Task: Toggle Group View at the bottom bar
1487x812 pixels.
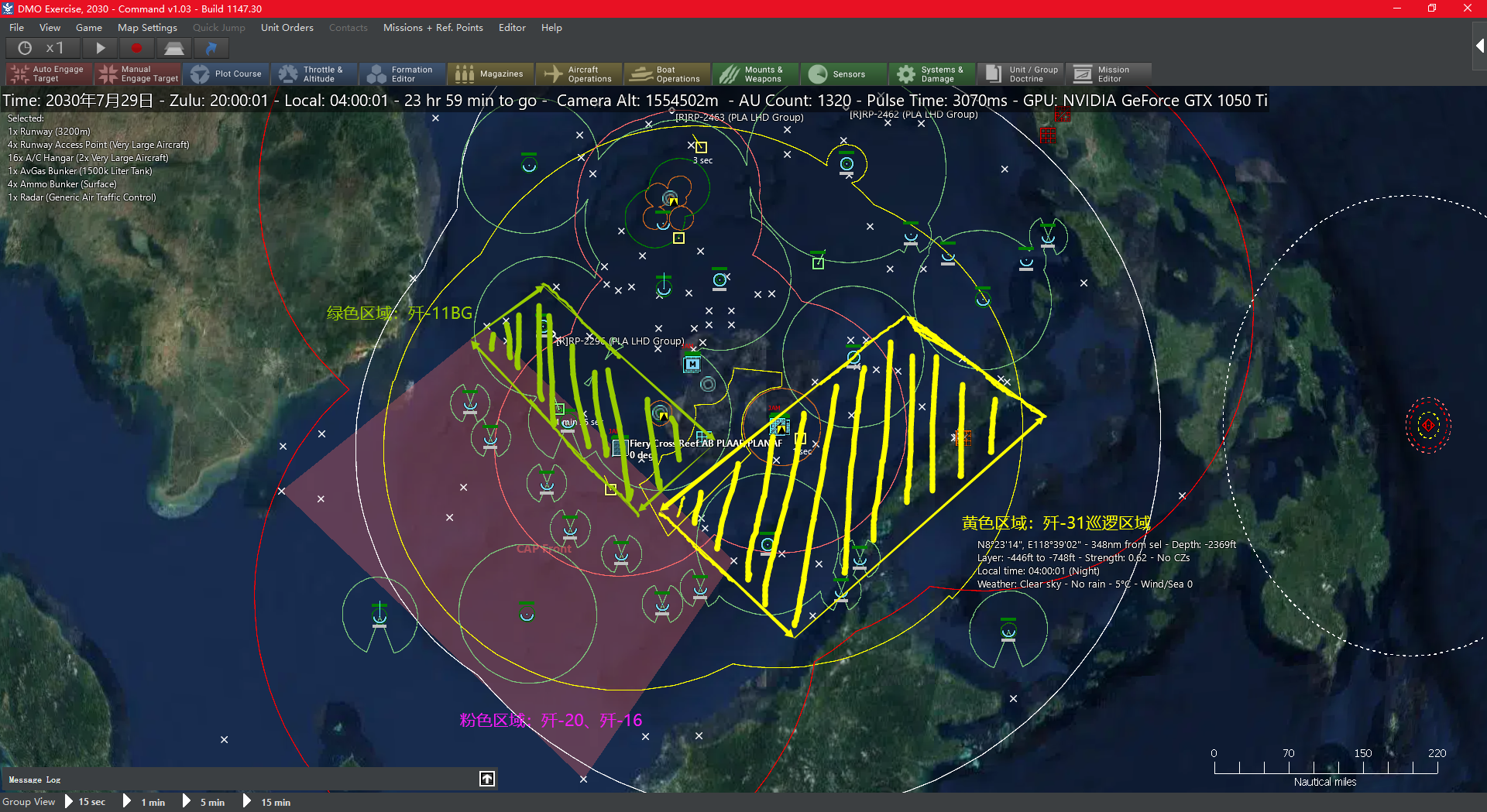Action: click(x=29, y=802)
